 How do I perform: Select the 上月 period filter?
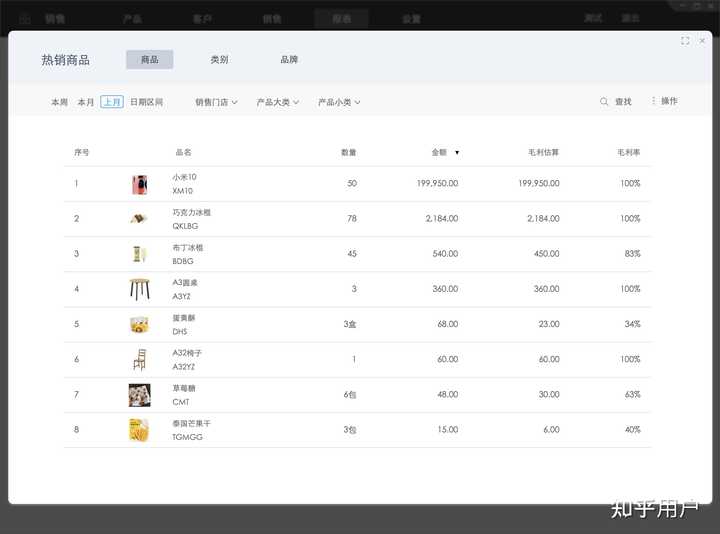pyautogui.click(x=112, y=102)
